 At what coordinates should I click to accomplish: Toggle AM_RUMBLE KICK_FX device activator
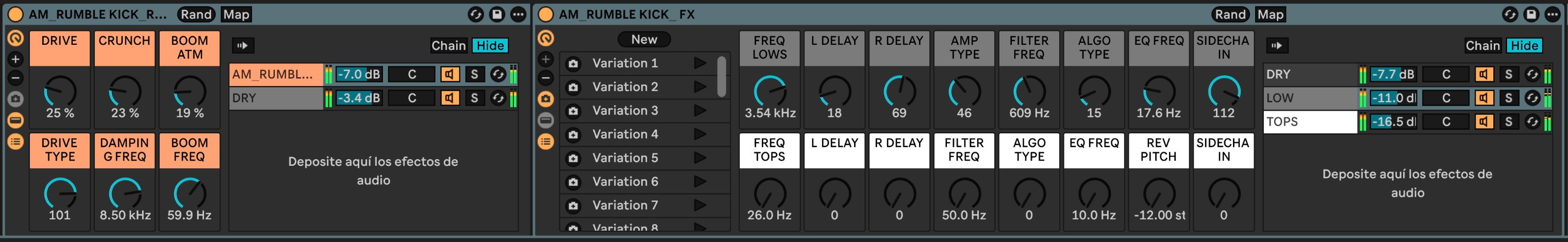click(546, 14)
